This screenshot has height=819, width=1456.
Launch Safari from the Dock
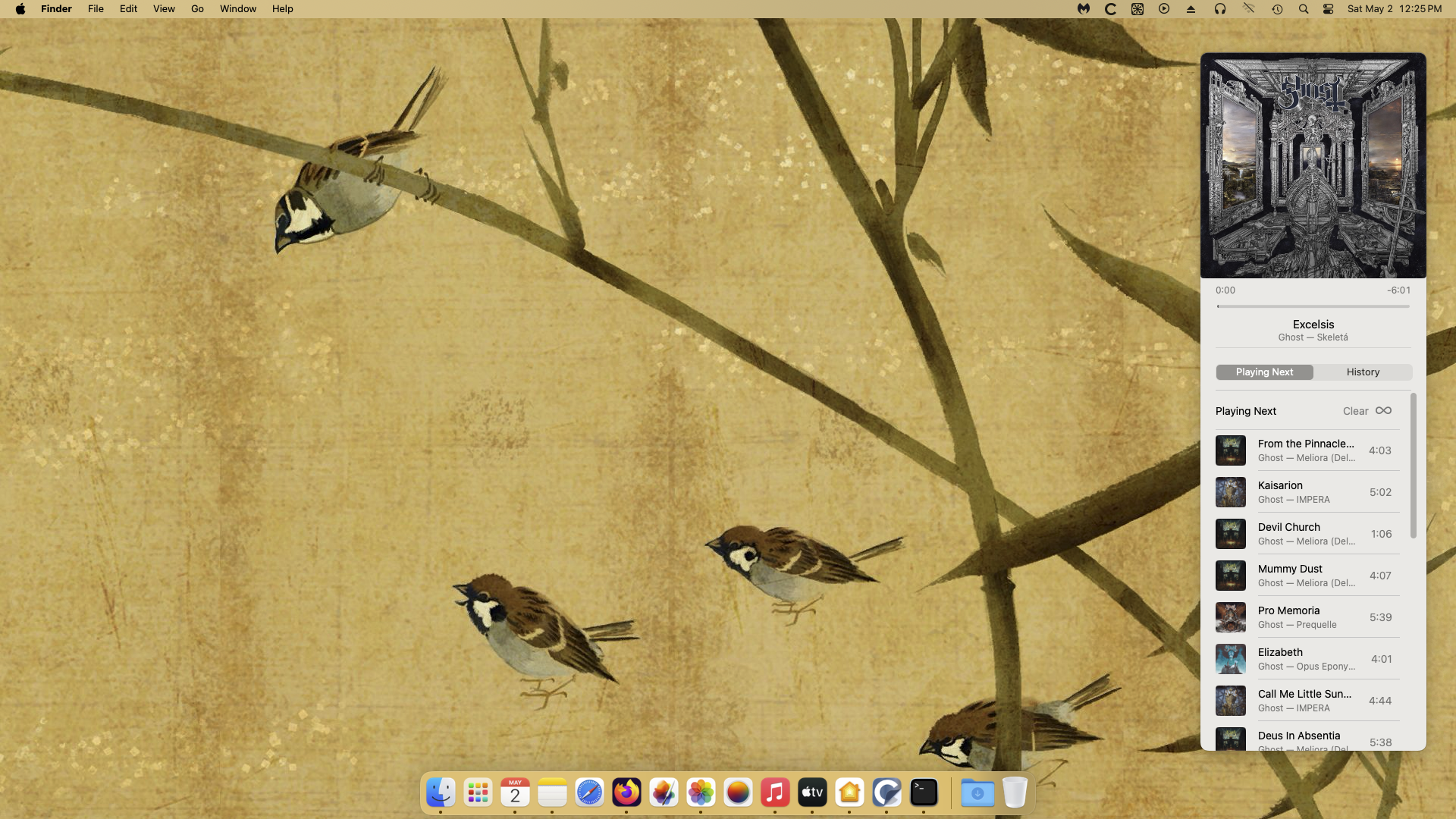589,793
